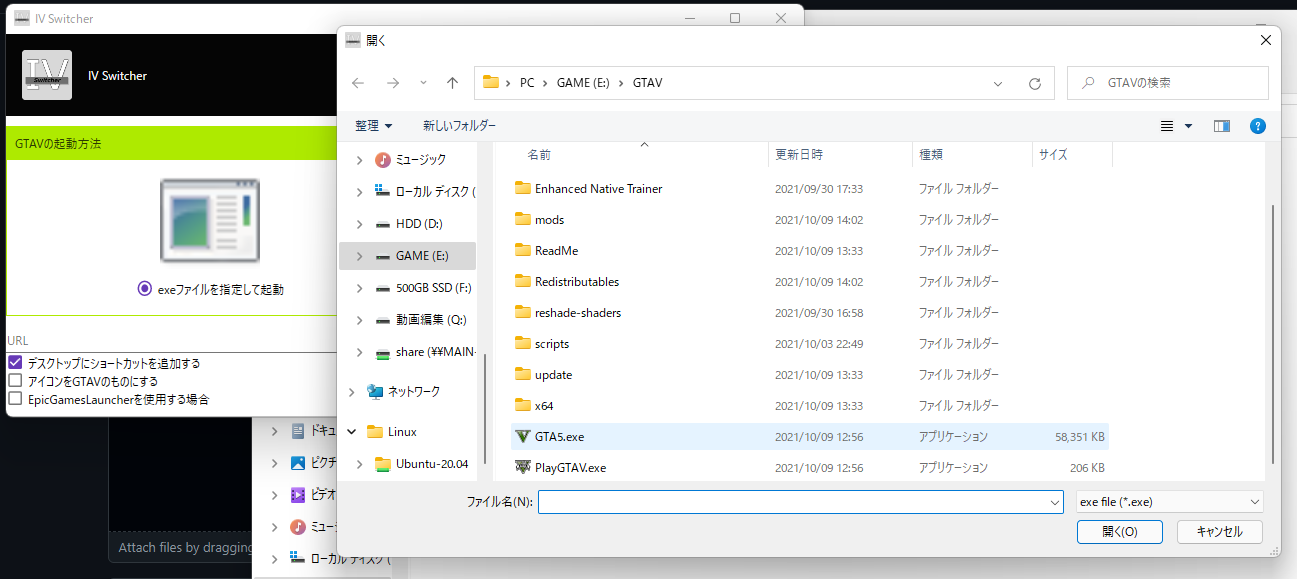This screenshot has height=579, width=1297.
Task: Select the update folder icon
Action: (x=522, y=374)
